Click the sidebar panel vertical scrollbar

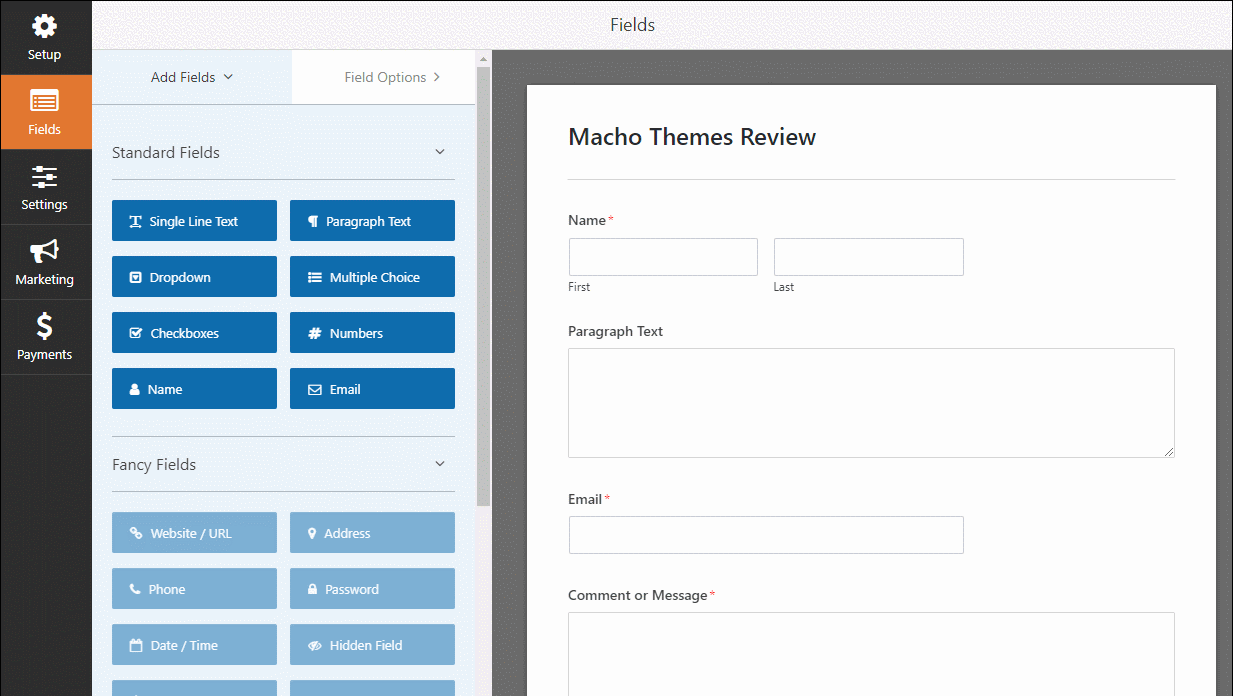pos(483,285)
